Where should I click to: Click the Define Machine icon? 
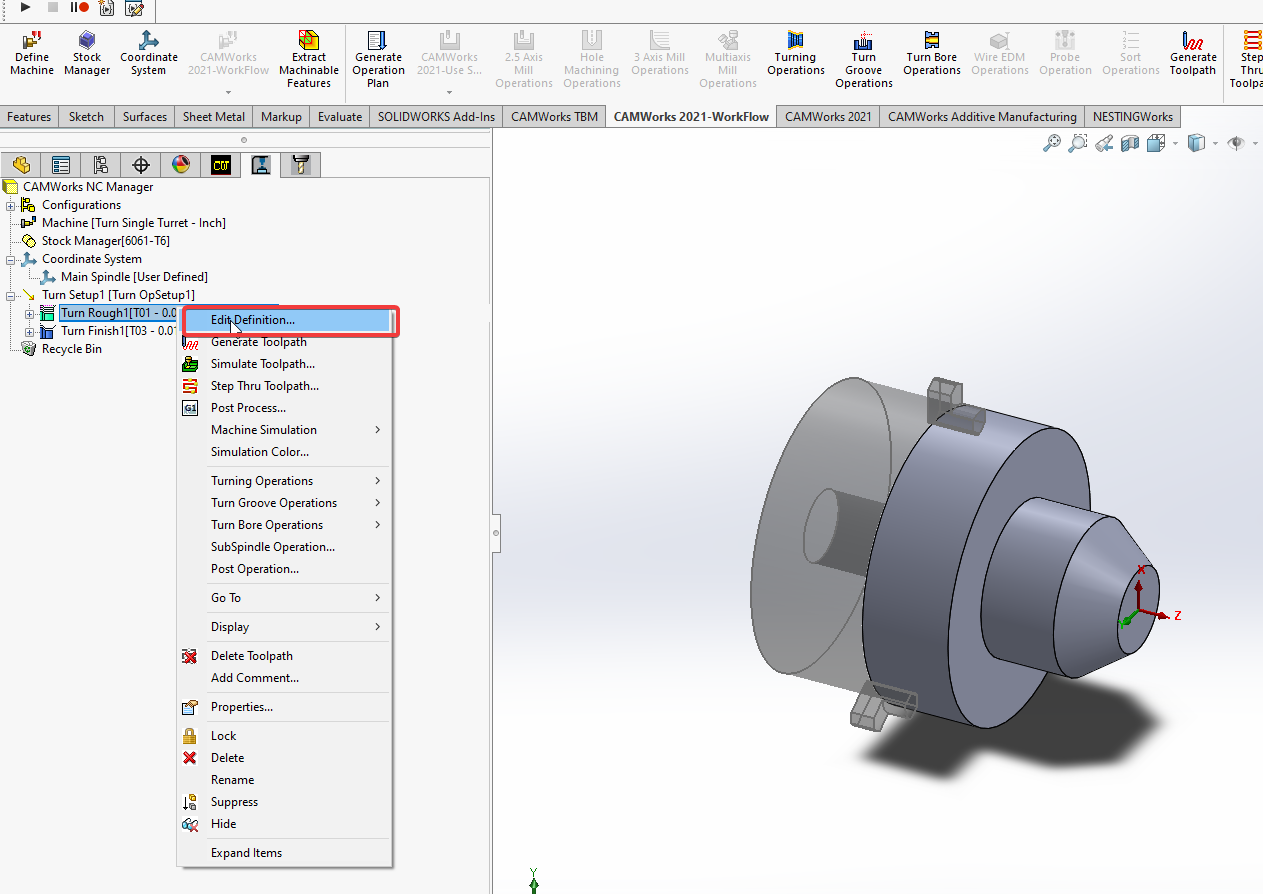[x=32, y=53]
